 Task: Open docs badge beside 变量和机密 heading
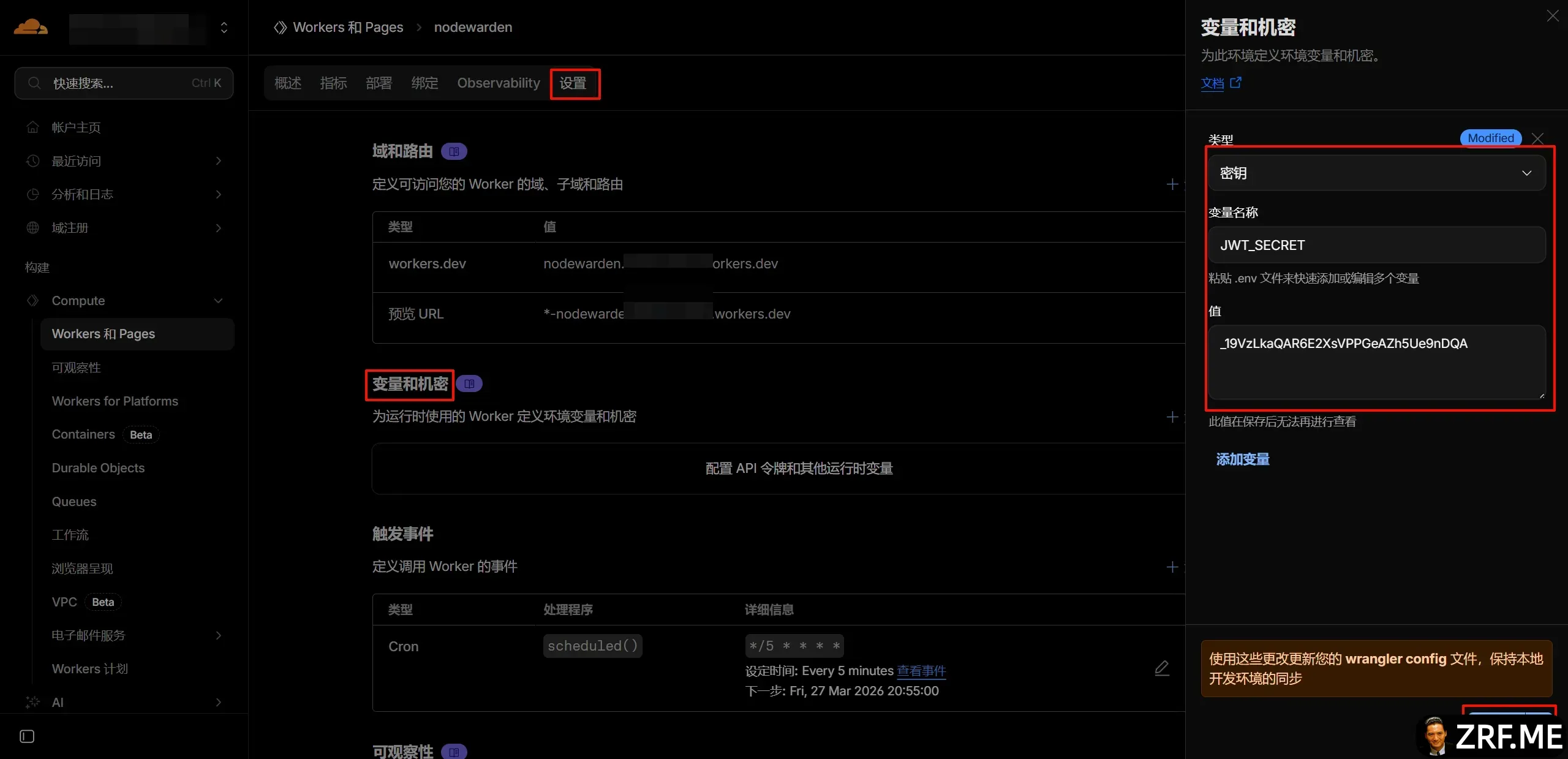click(469, 384)
